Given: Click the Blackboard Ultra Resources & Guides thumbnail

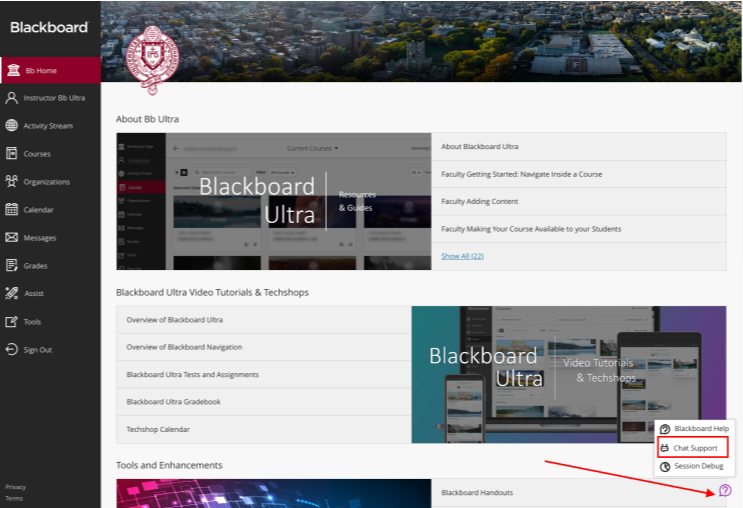Looking at the screenshot, I should pyautogui.click(x=274, y=201).
